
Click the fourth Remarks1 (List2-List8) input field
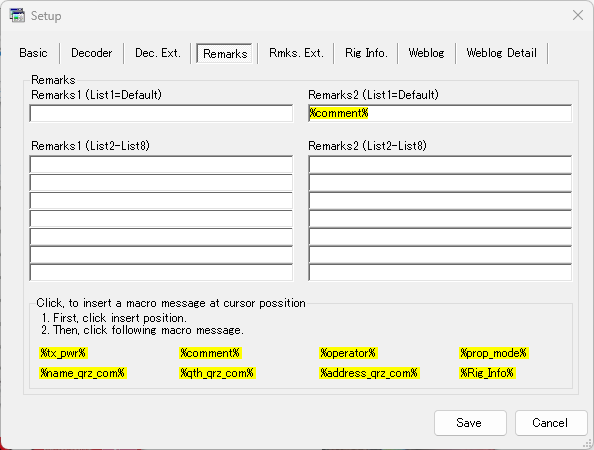(x=161, y=219)
